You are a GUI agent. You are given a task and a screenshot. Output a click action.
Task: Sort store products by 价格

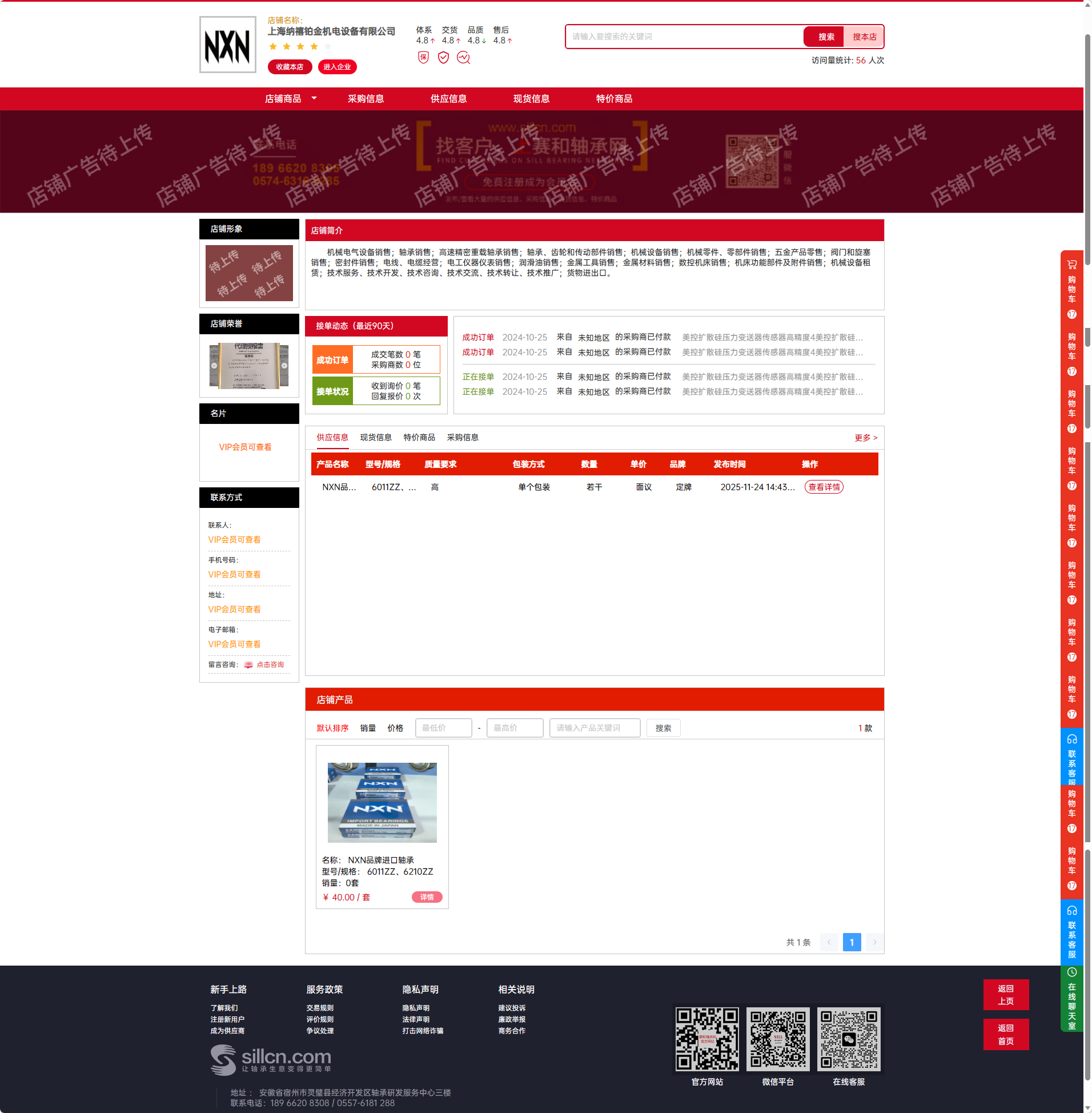[395, 728]
